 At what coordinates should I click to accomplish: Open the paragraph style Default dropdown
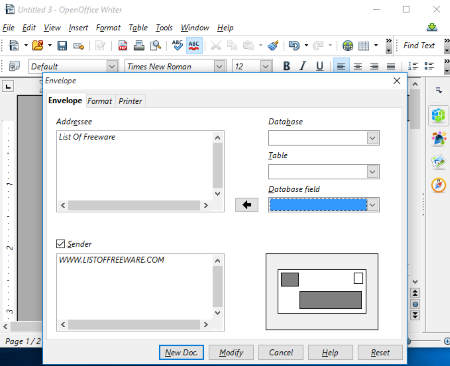click(x=112, y=66)
